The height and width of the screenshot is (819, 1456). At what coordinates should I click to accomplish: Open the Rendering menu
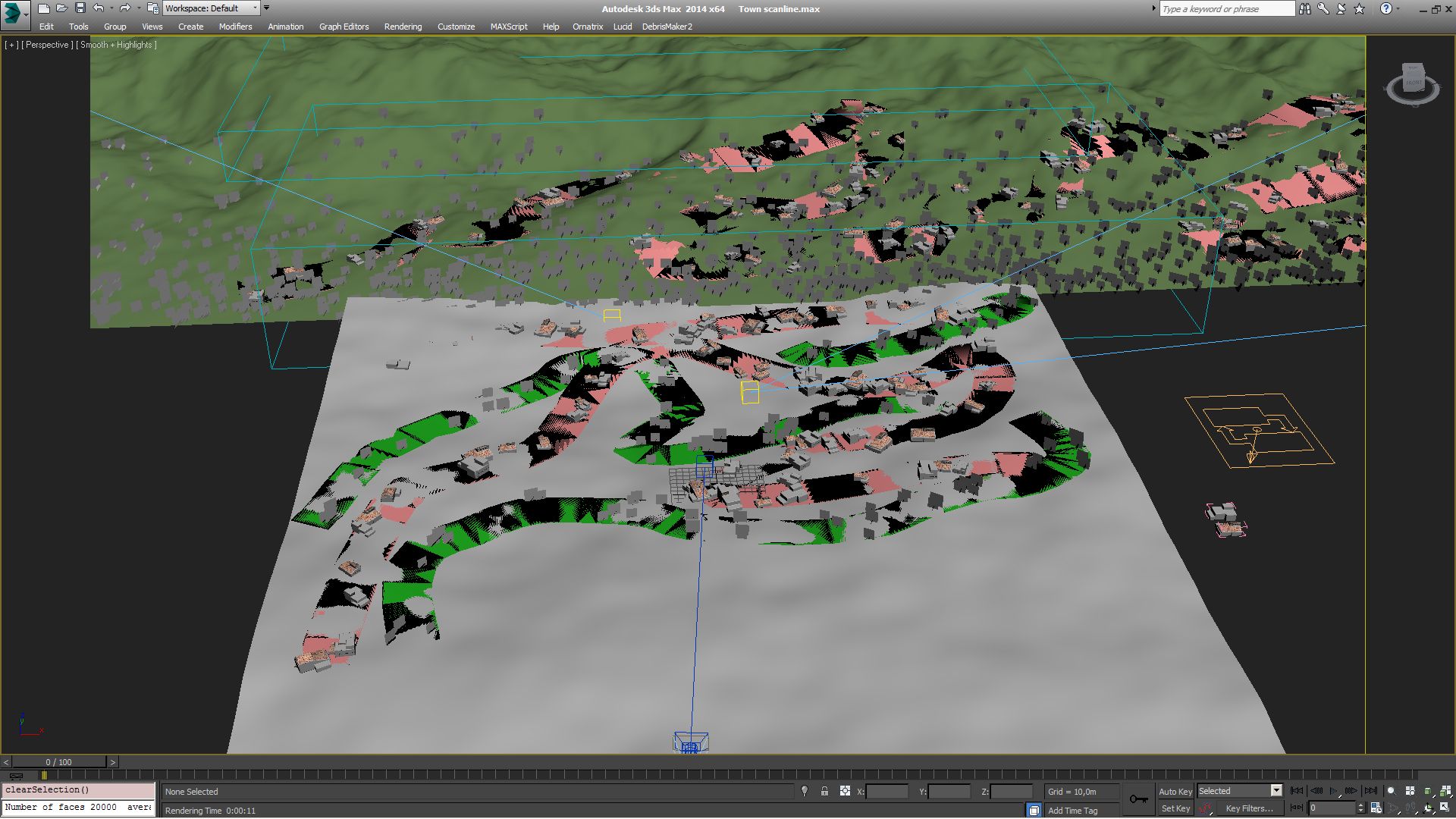point(403,27)
